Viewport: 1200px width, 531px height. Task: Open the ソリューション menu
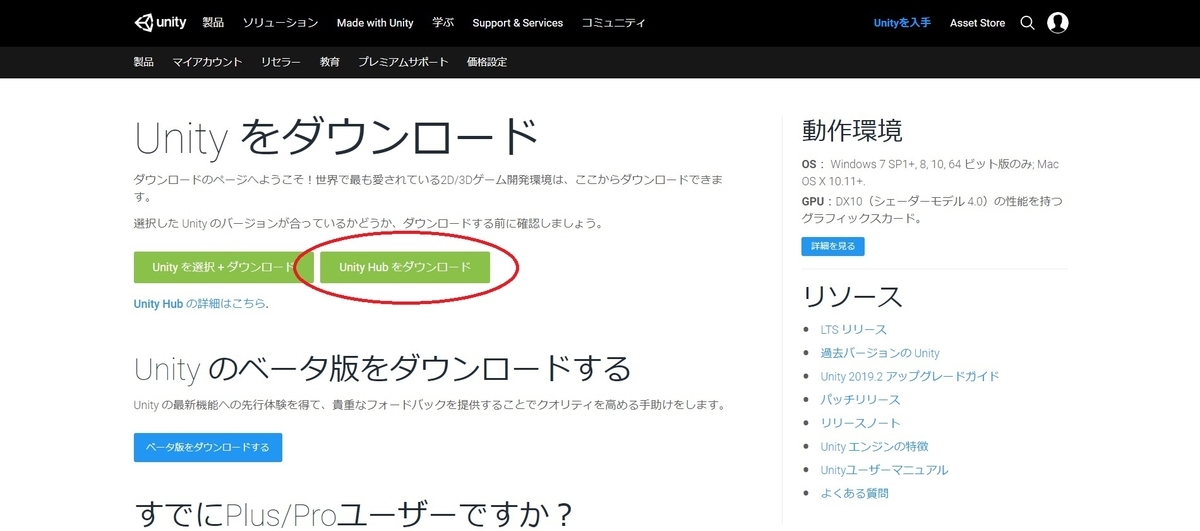pos(281,22)
